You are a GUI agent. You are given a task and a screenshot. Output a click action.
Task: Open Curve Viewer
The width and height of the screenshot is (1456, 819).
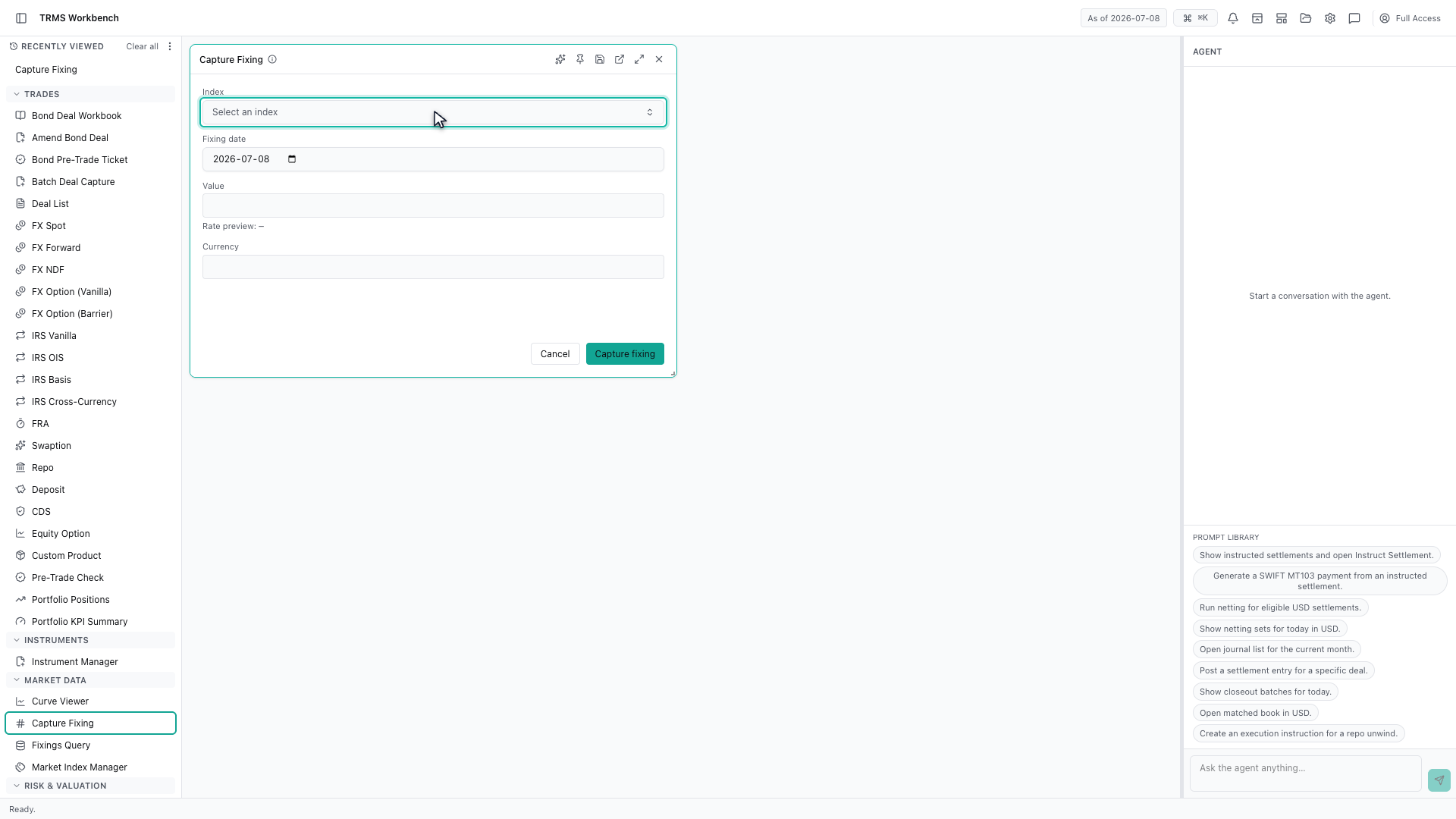(90, 701)
